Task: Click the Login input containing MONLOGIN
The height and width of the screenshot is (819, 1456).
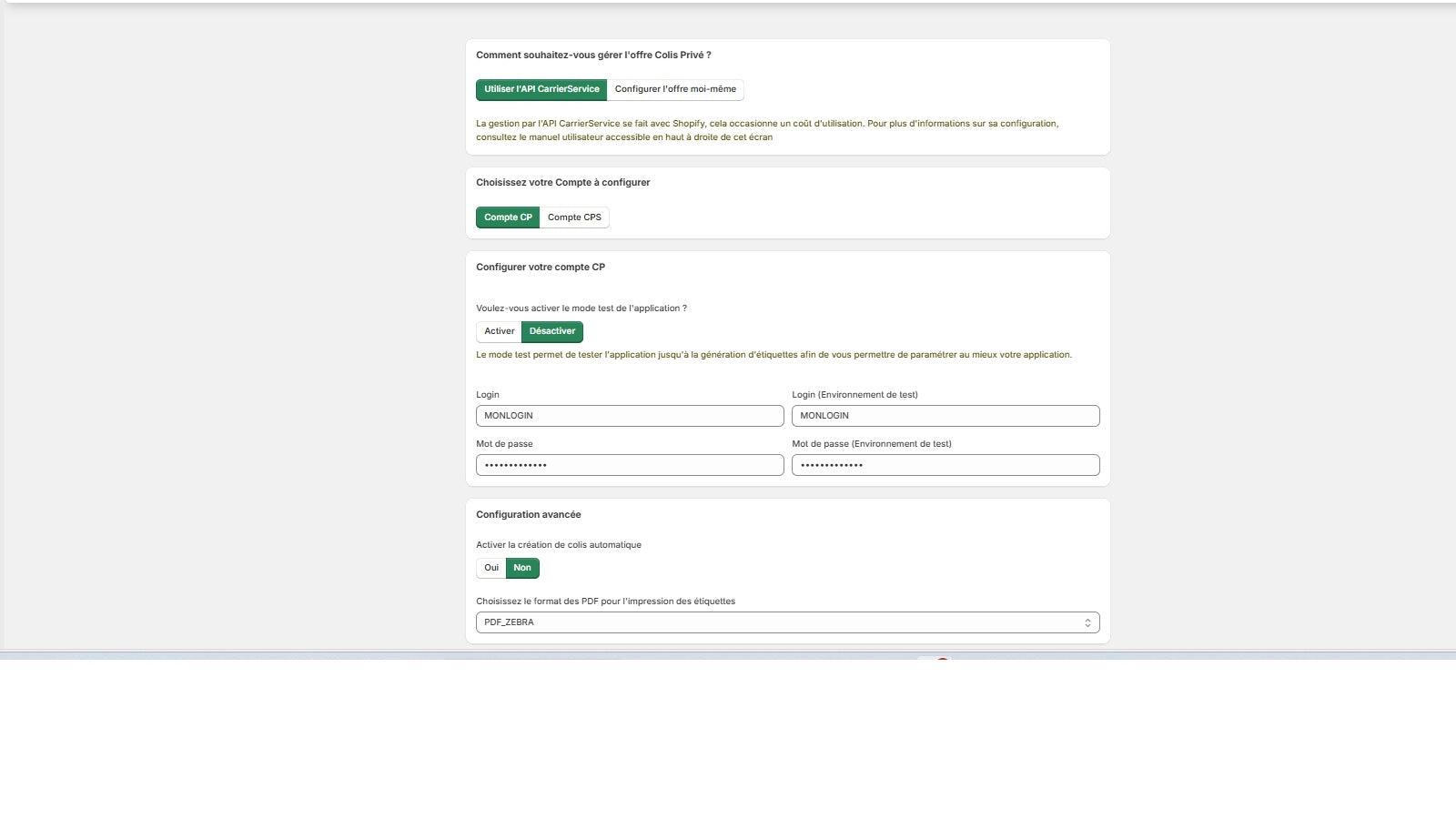Action: pos(630,415)
